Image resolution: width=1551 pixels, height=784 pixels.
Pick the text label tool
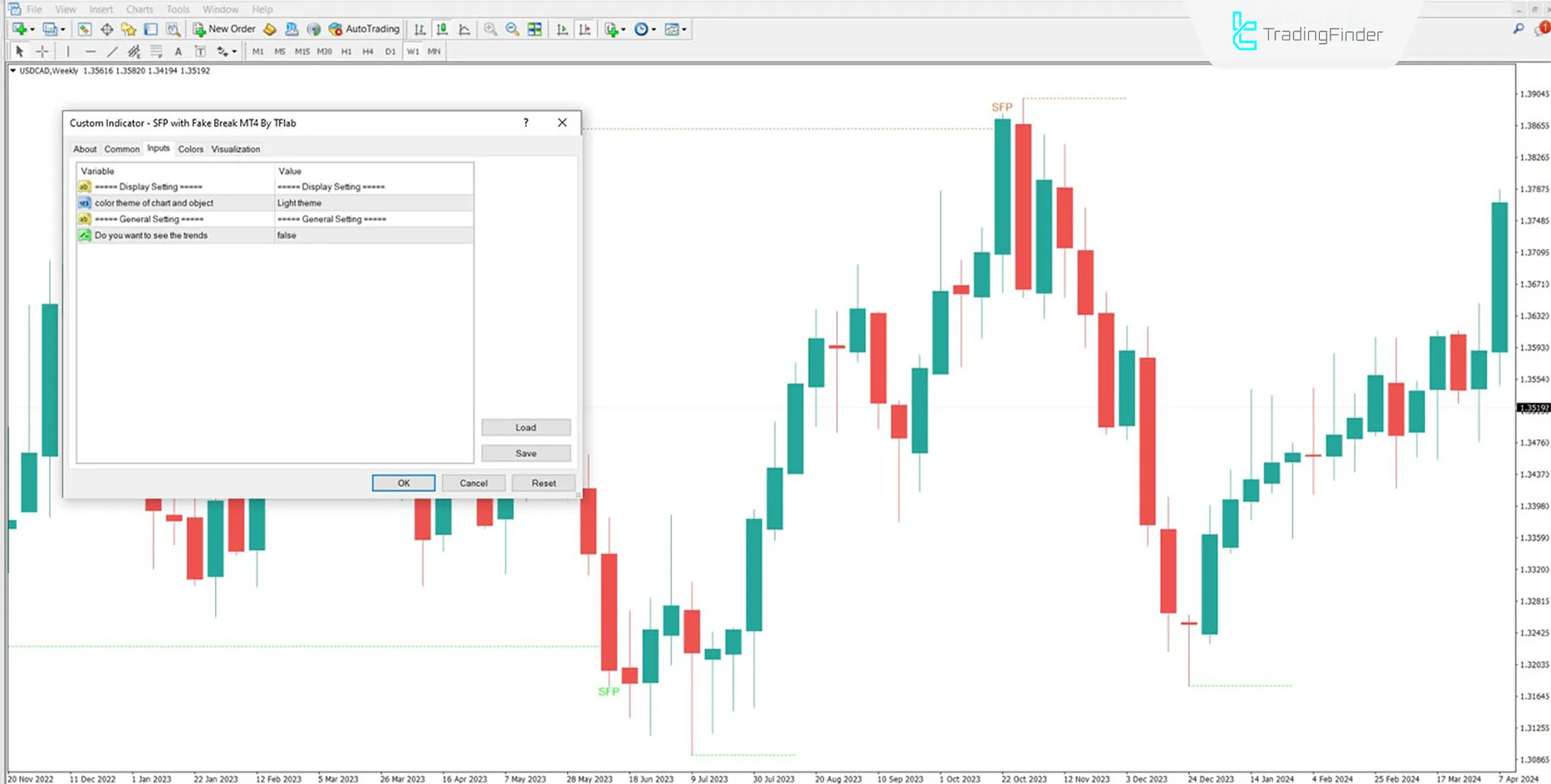click(x=178, y=52)
